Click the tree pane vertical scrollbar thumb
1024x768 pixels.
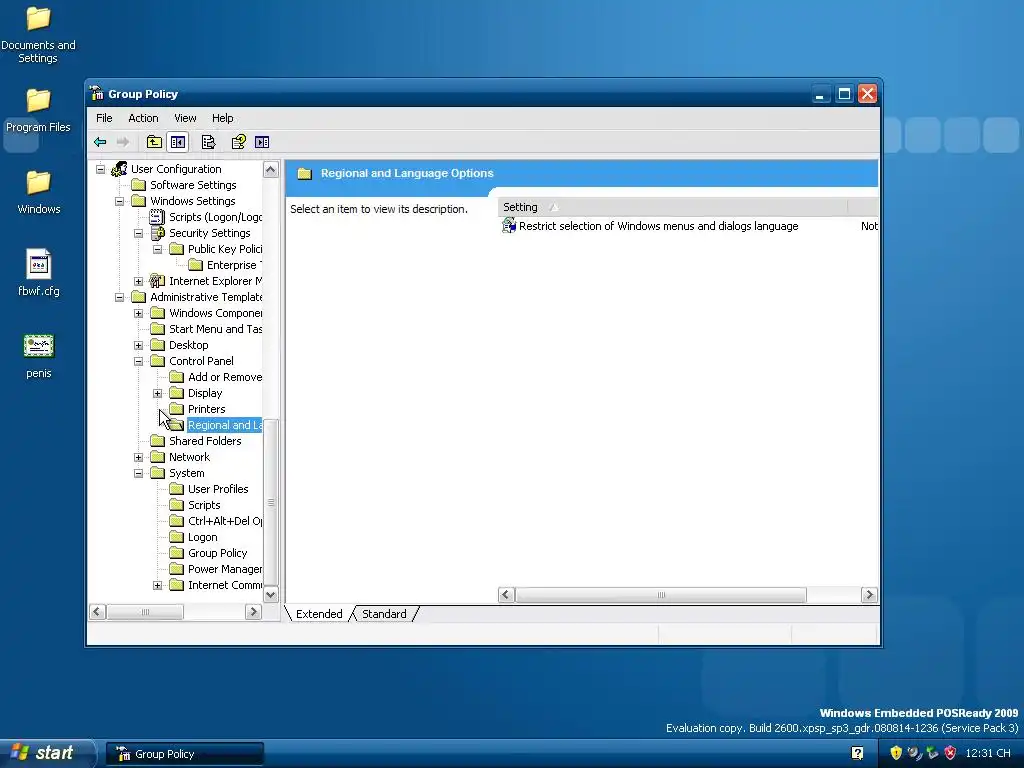(270, 503)
